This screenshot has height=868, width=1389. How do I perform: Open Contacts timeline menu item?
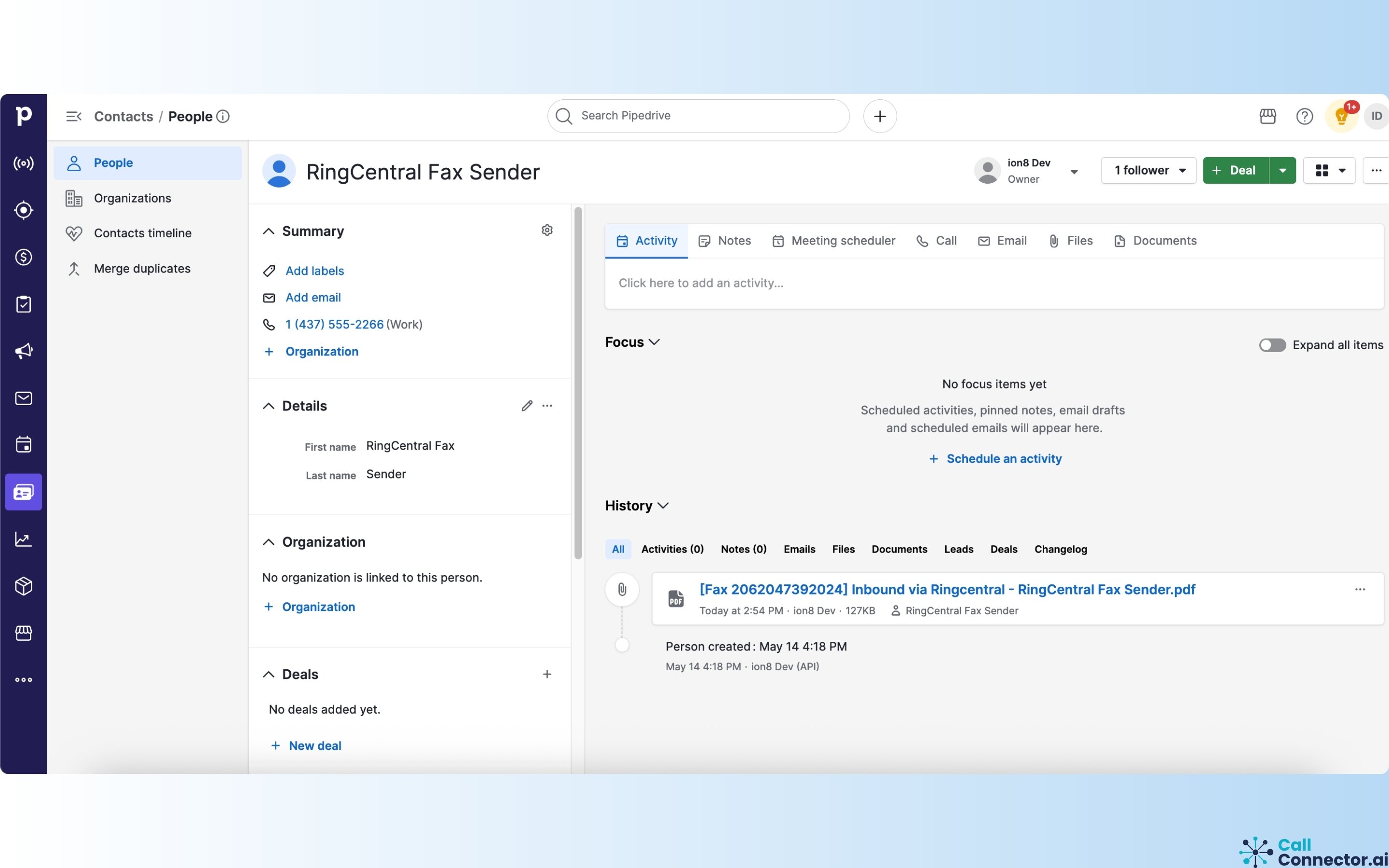(148, 233)
